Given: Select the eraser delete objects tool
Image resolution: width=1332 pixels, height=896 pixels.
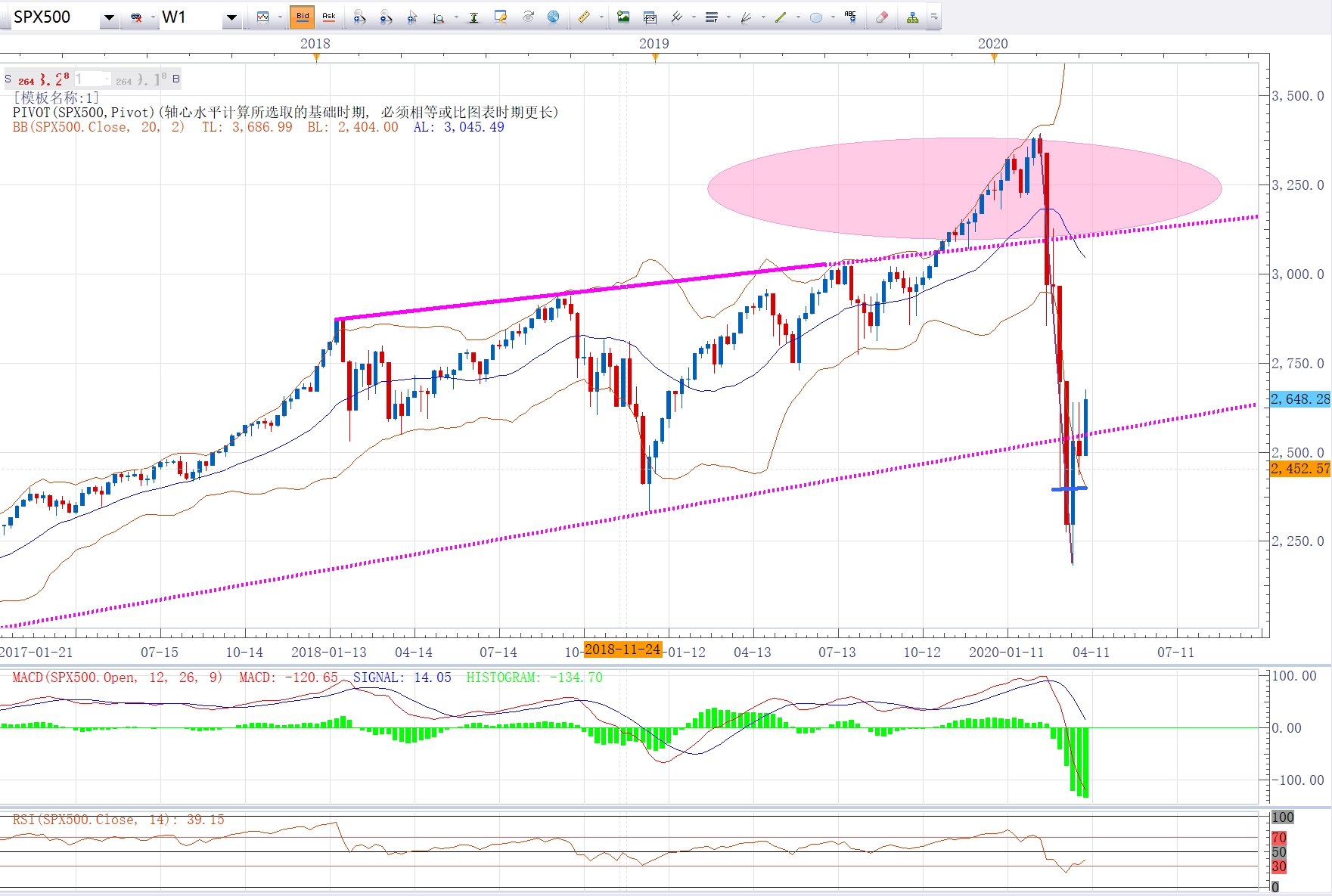Looking at the screenshot, I should click(881, 17).
